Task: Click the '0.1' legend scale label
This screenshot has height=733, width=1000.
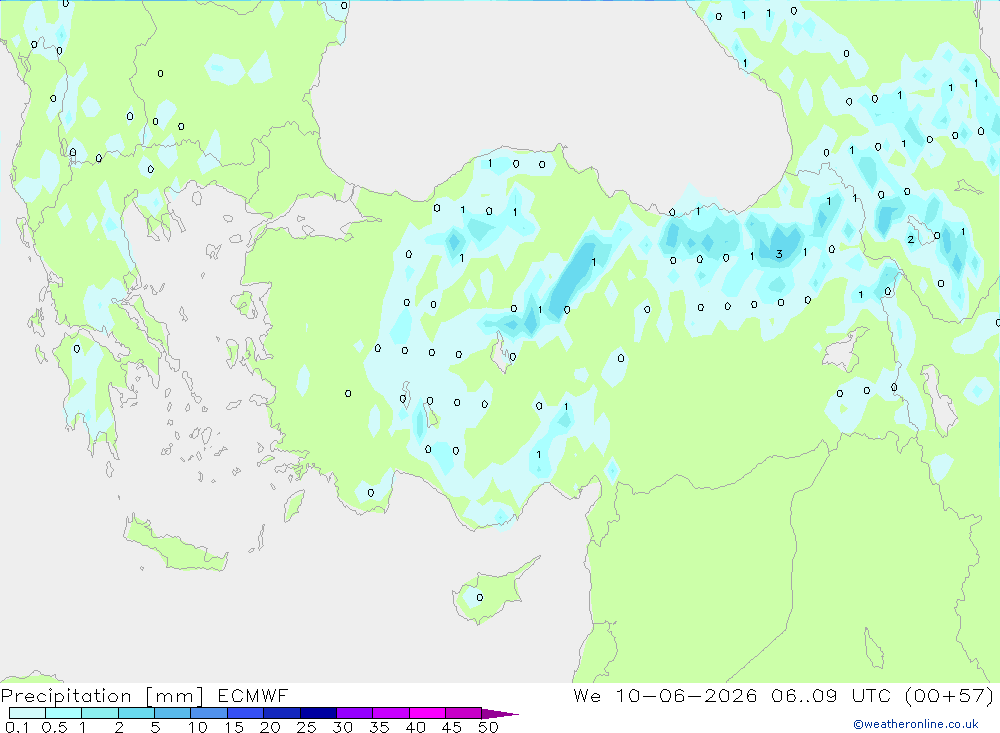Action: (17, 727)
